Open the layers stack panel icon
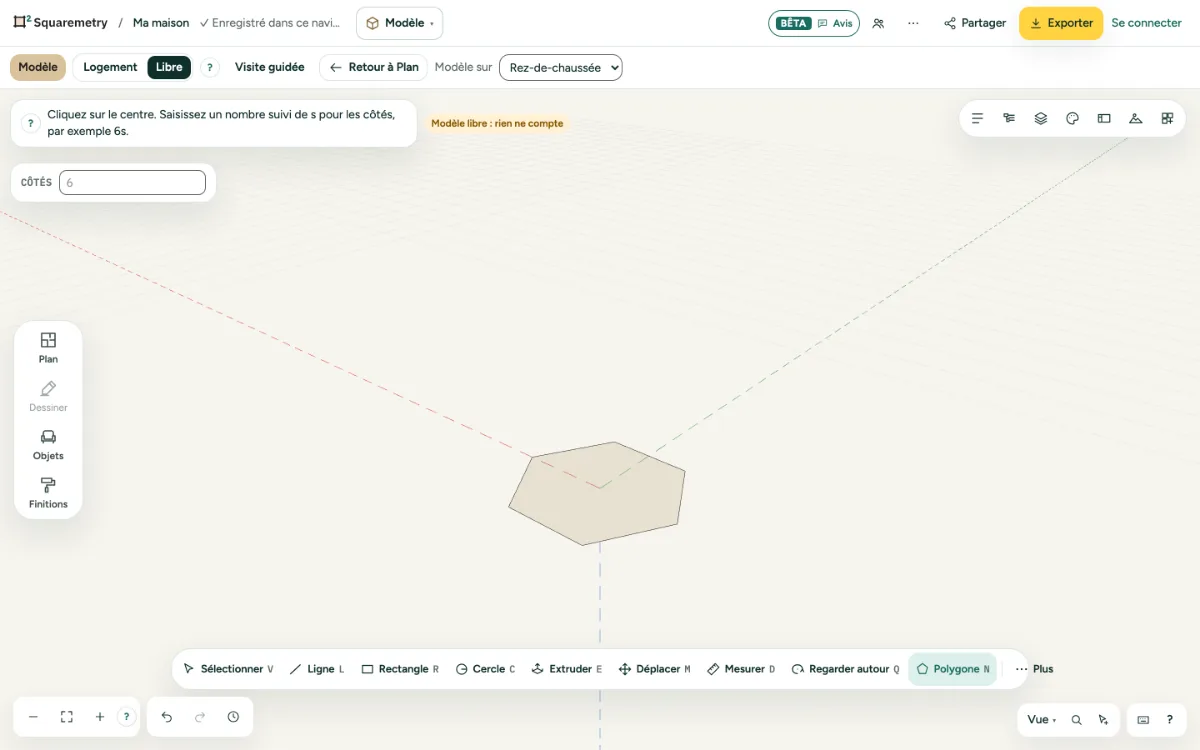Image resolution: width=1200 pixels, height=750 pixels. click(x=1041, y=118)
